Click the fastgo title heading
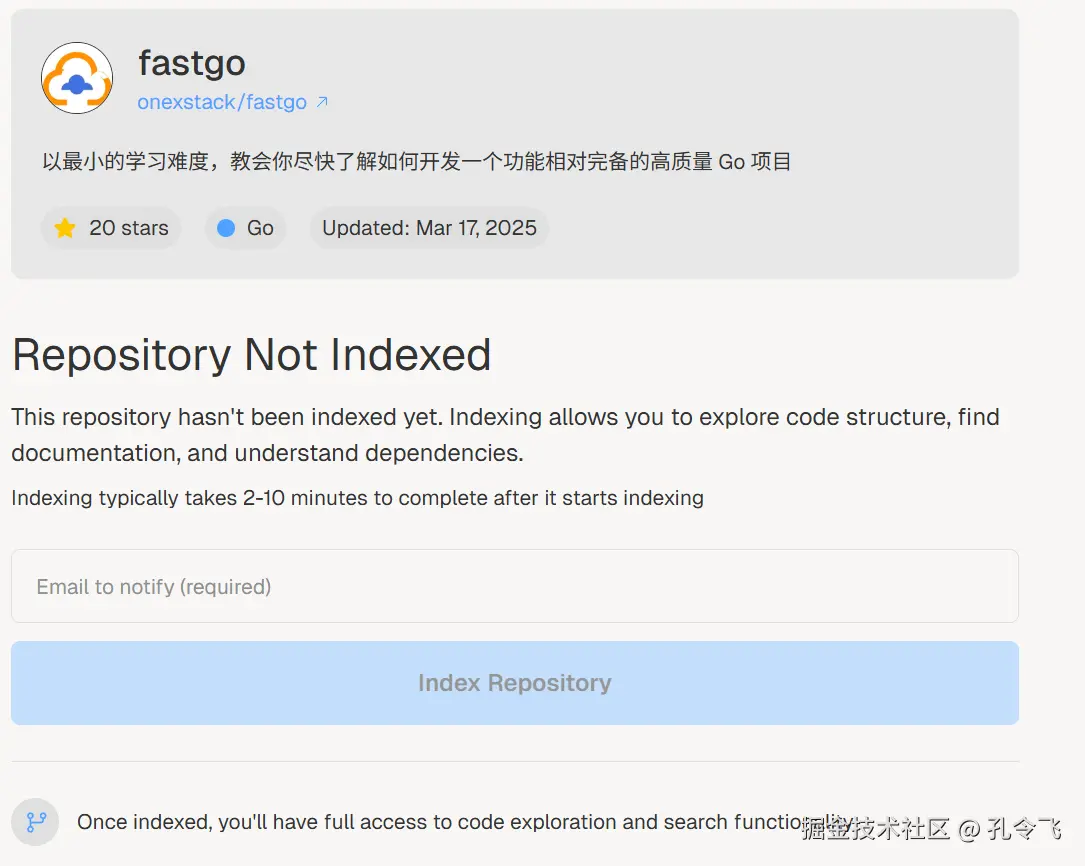 click(192, 63)
